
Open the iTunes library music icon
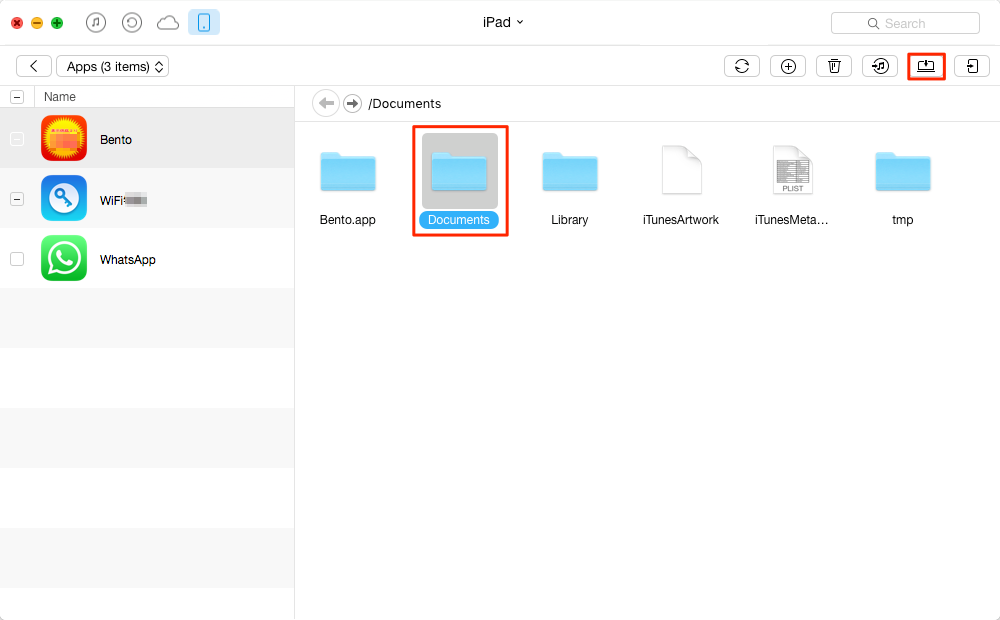click(96, 23)
